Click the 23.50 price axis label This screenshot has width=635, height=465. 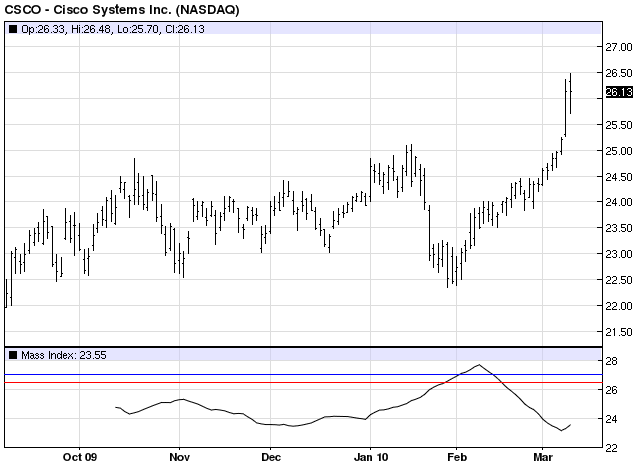click(x=619, y=228)
